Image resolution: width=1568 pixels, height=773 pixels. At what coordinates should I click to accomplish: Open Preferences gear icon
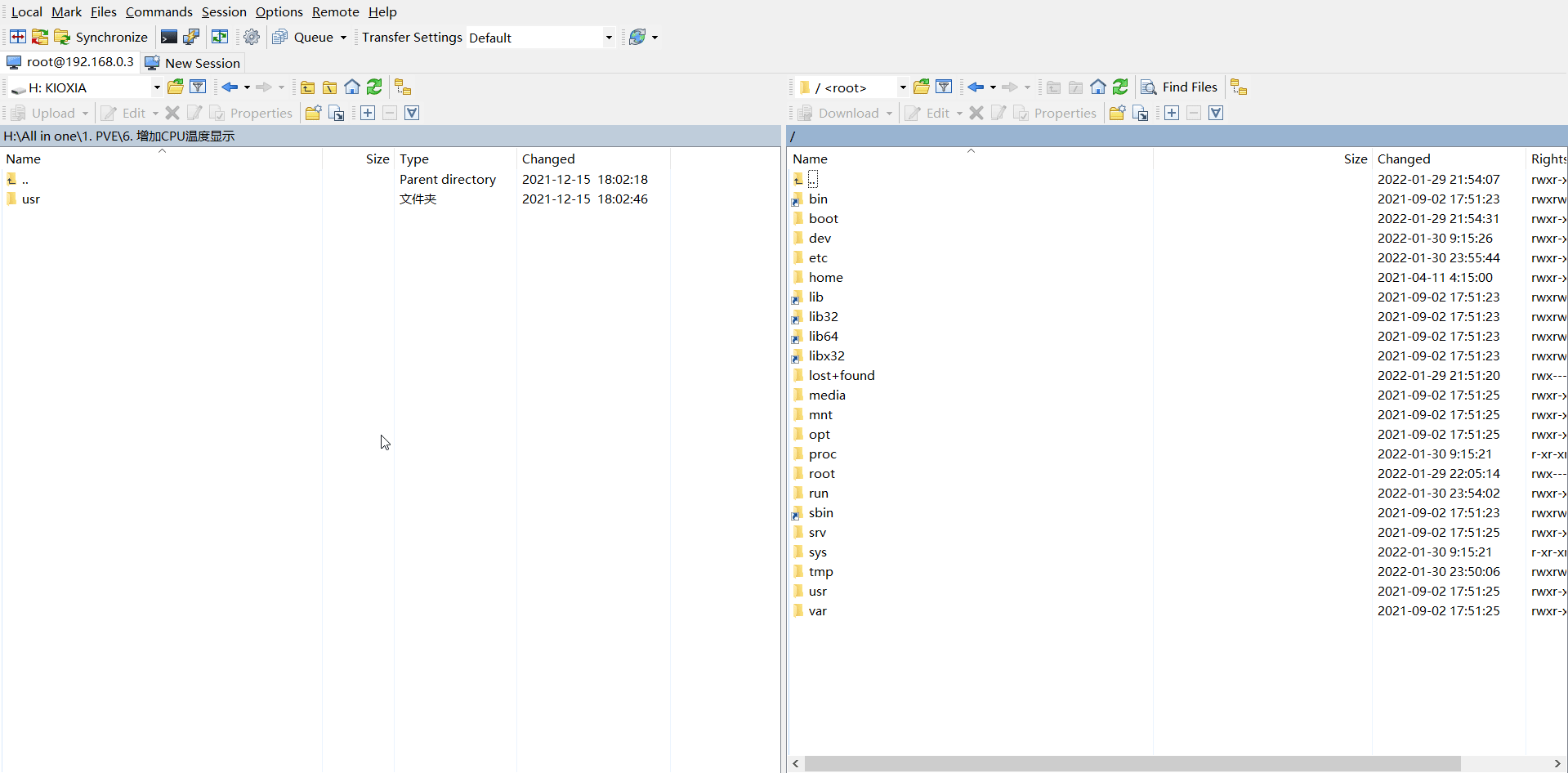click(x=252, y=37)
